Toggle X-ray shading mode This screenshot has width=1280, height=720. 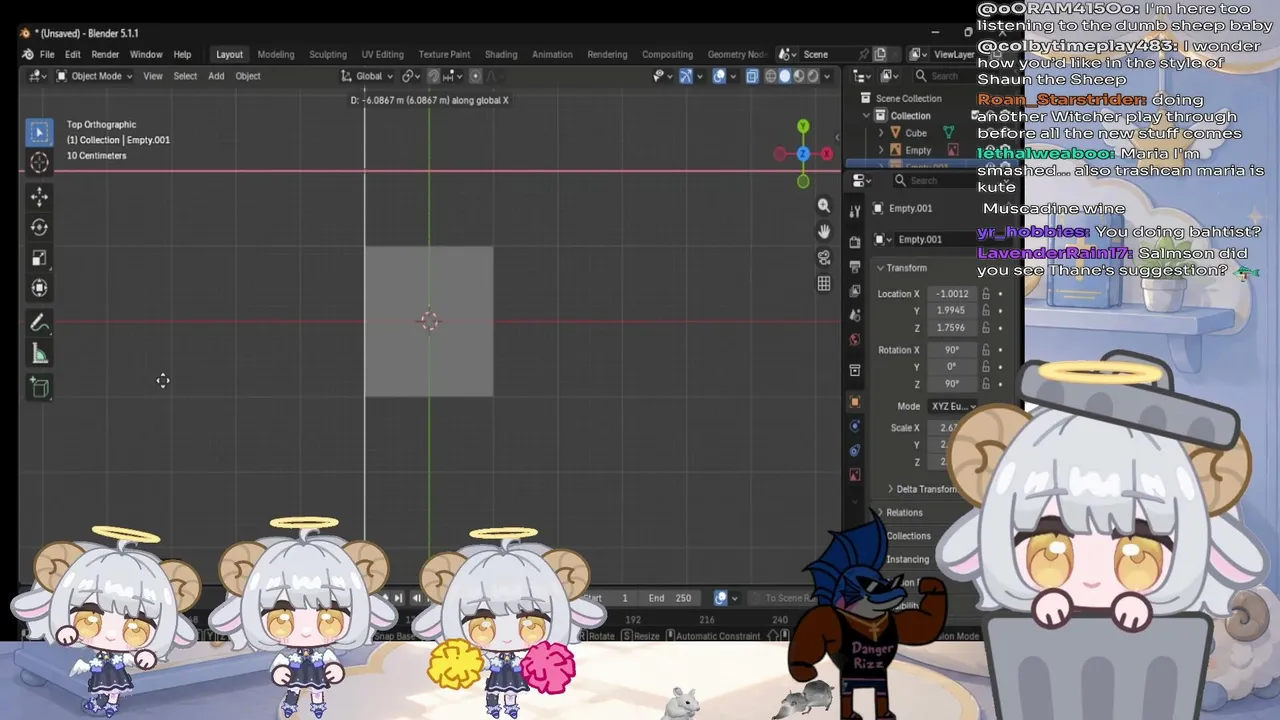pos(752,76)
